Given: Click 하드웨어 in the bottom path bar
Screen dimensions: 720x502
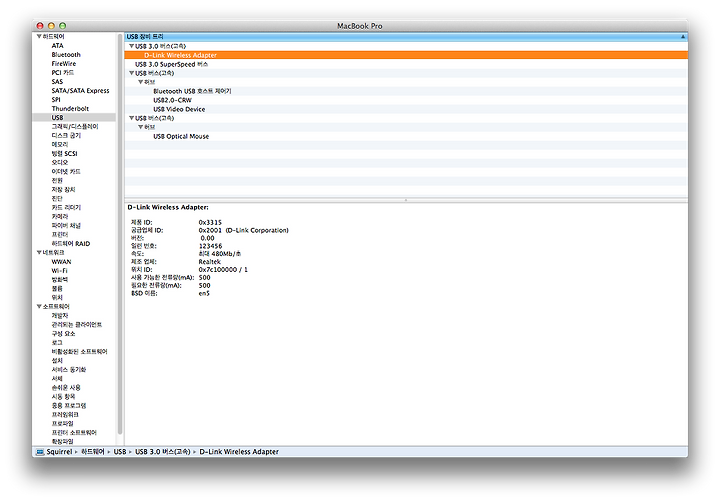Looking at the screenshot, I should (x=93, y=451).
